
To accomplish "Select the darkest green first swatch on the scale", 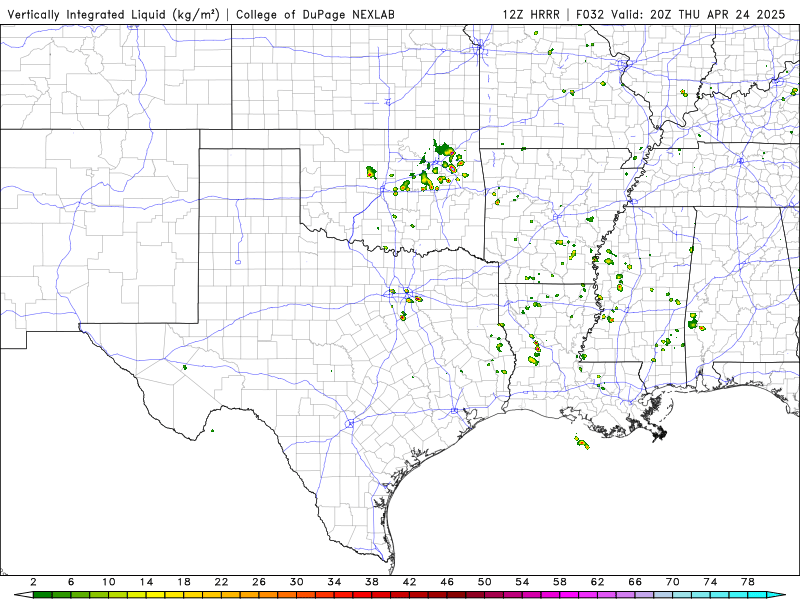I will [42, 595].
